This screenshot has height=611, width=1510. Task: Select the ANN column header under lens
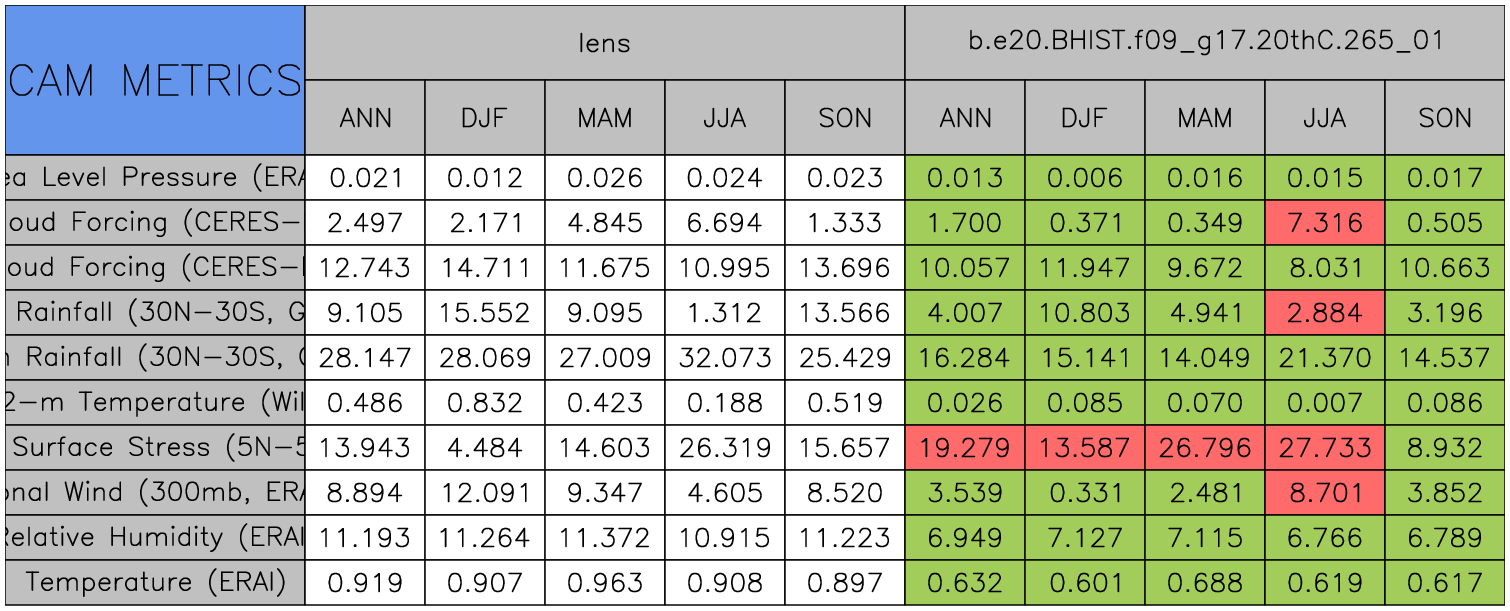click(365, 118)
